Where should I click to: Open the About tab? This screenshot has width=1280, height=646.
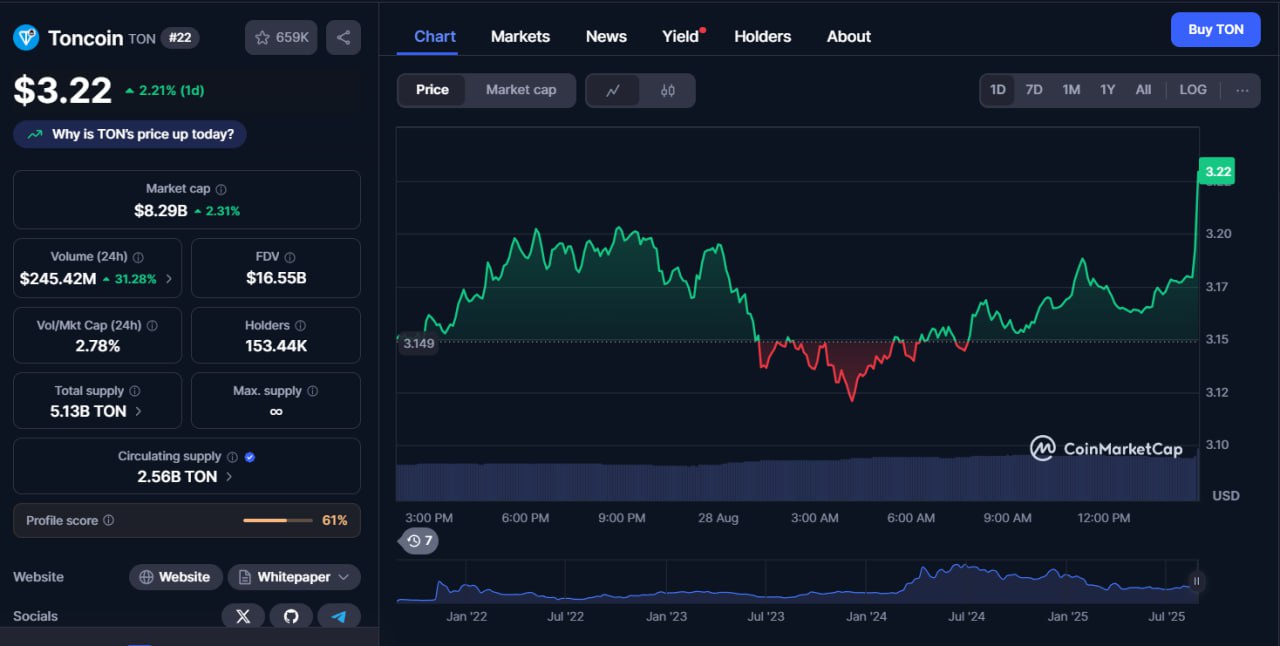[x=849, y=36]
